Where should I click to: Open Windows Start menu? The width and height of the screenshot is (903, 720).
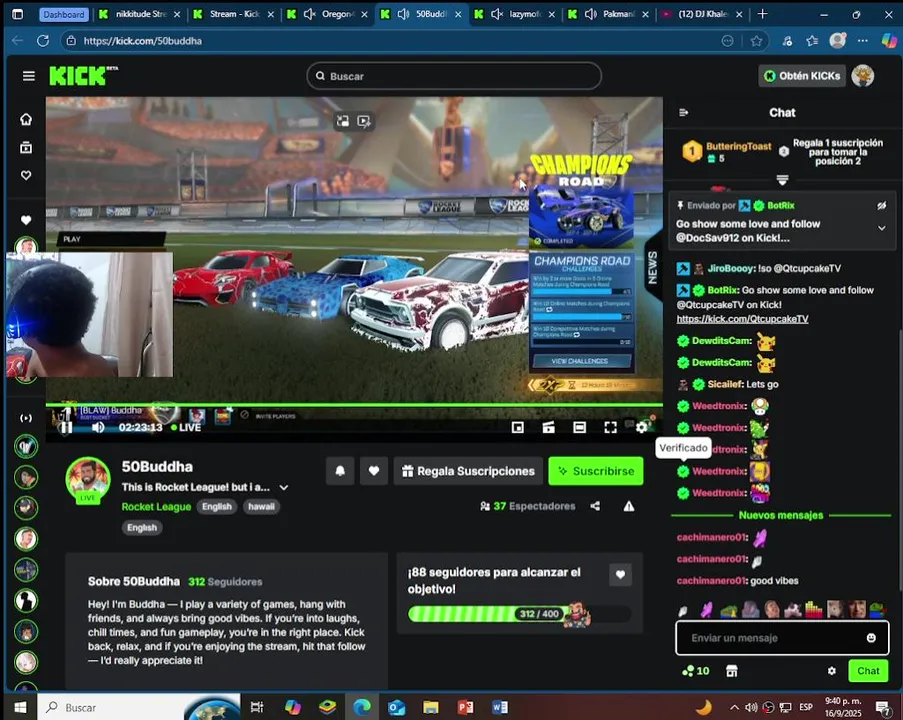point(20,707)
